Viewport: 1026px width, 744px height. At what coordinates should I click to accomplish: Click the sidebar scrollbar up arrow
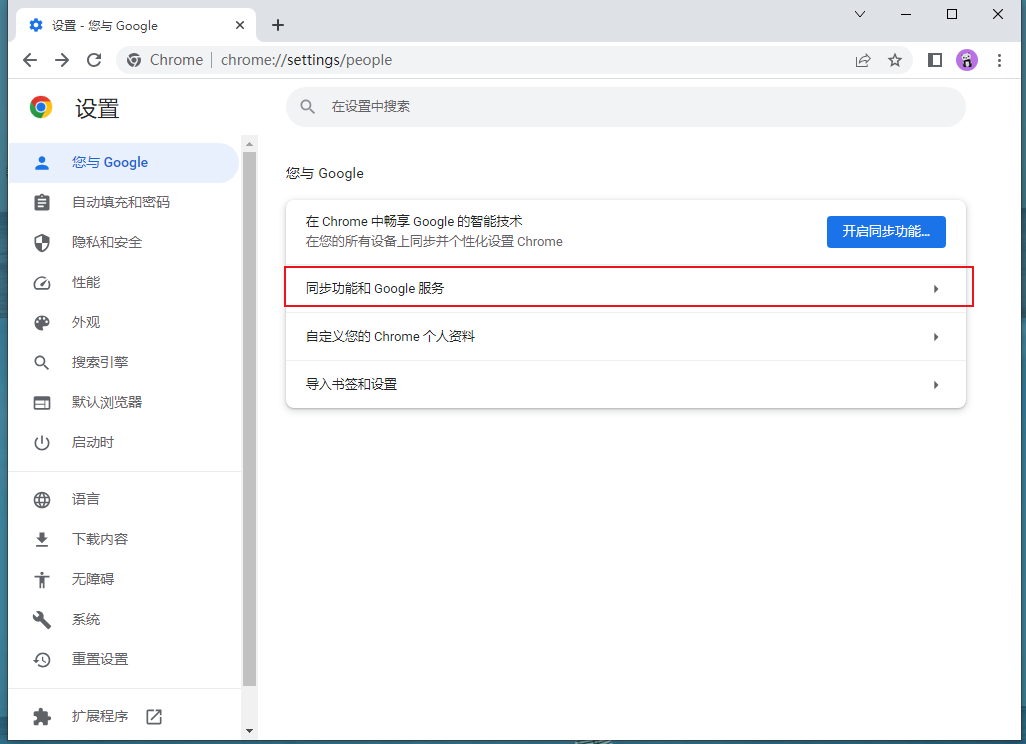(249, 144)
